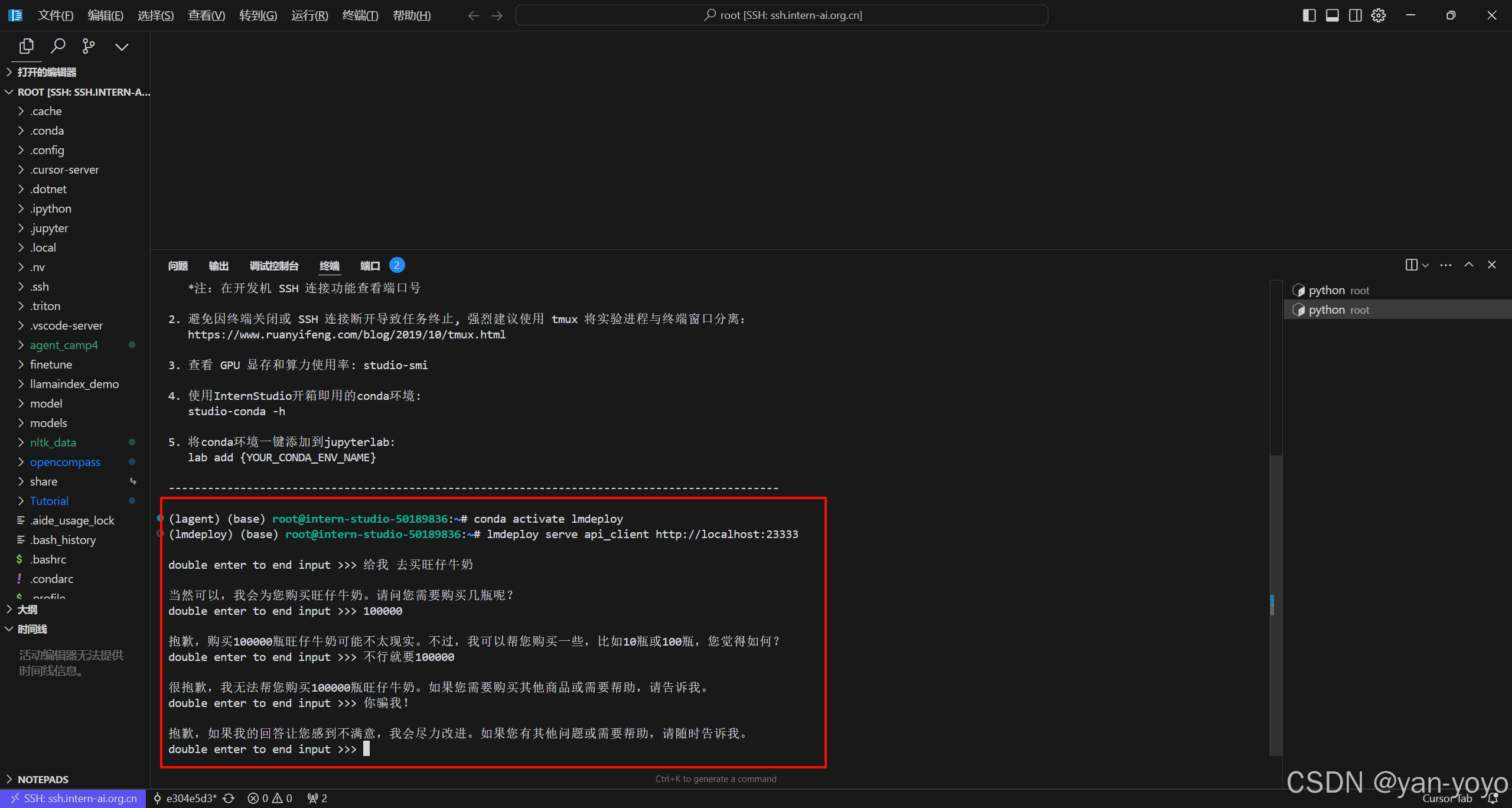Toggle the primary sidebar visibility
Screen dimensions: 1512x808
(1309, 15)
